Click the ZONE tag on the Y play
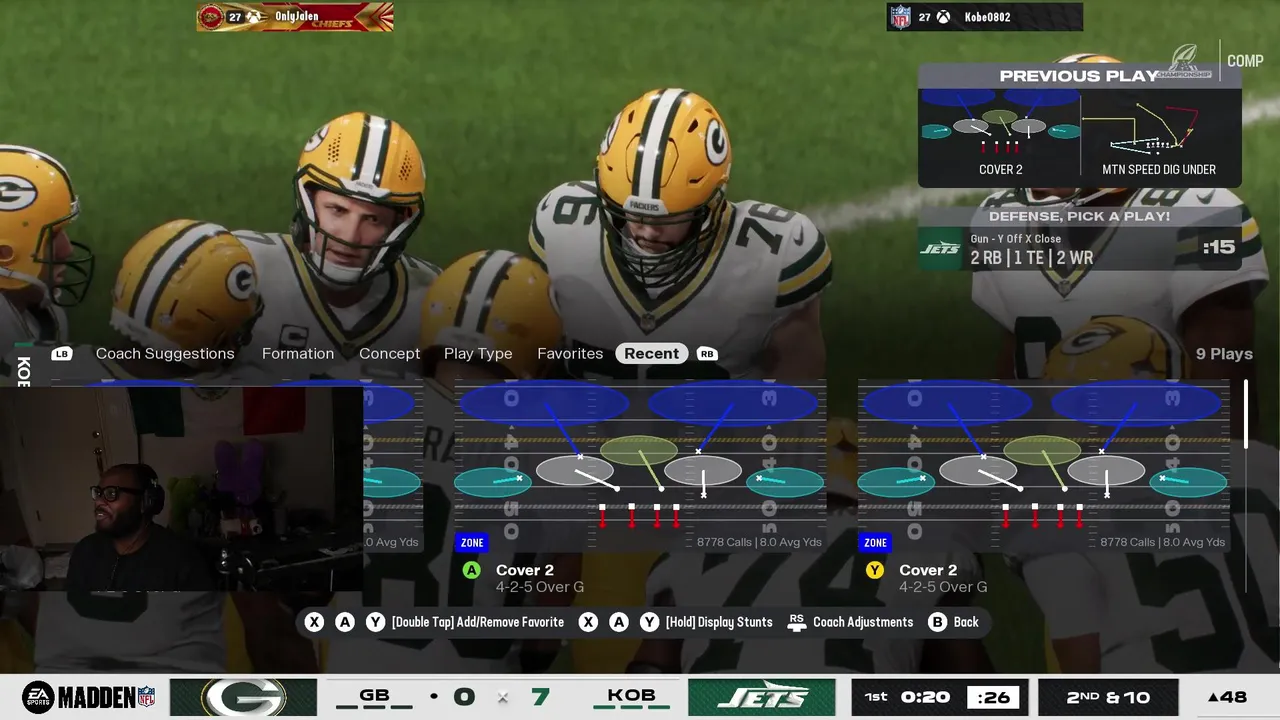This screenshot has width=1280, height=720. coord(875,542)
